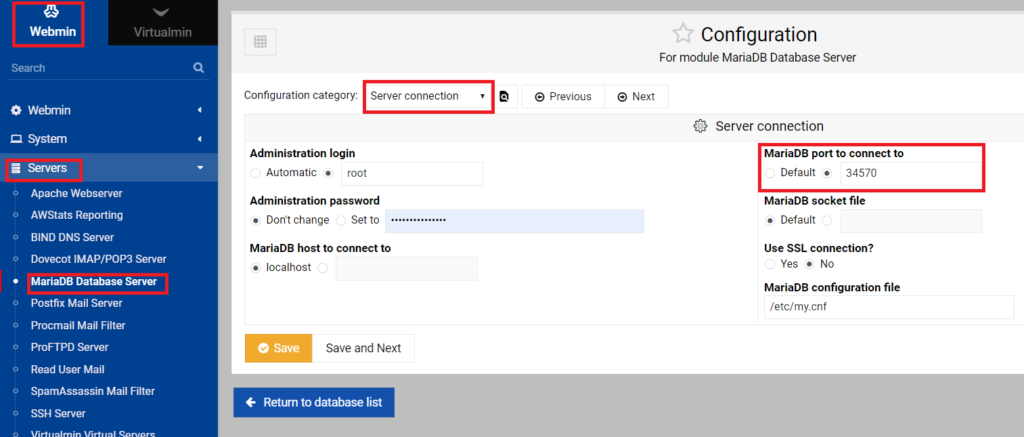Select custom socket file radio

coord(827,220)
